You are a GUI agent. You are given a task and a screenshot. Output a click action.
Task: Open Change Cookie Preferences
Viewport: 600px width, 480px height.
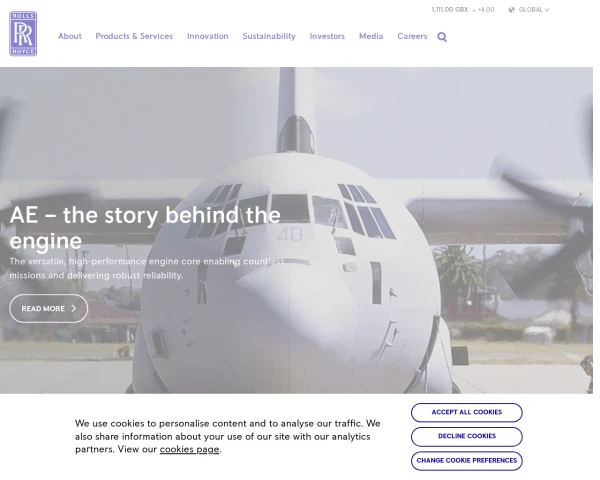coord(466,460)
